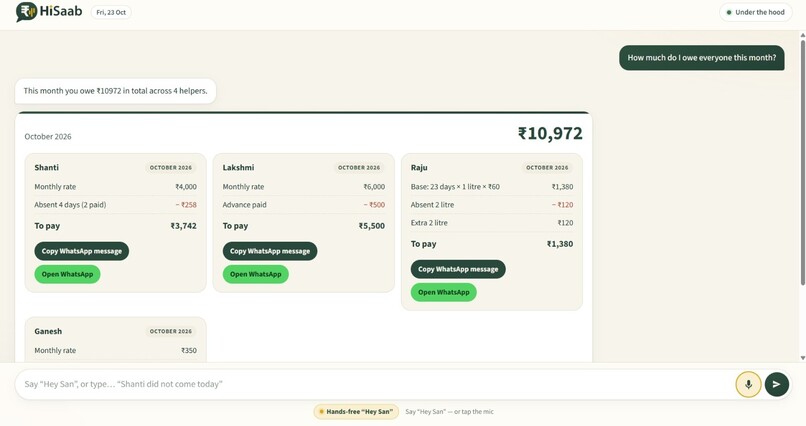Click Raju's − ₹120 deduction
The height and width of the screenshot is (426, 806).
[x=562, y=205]
